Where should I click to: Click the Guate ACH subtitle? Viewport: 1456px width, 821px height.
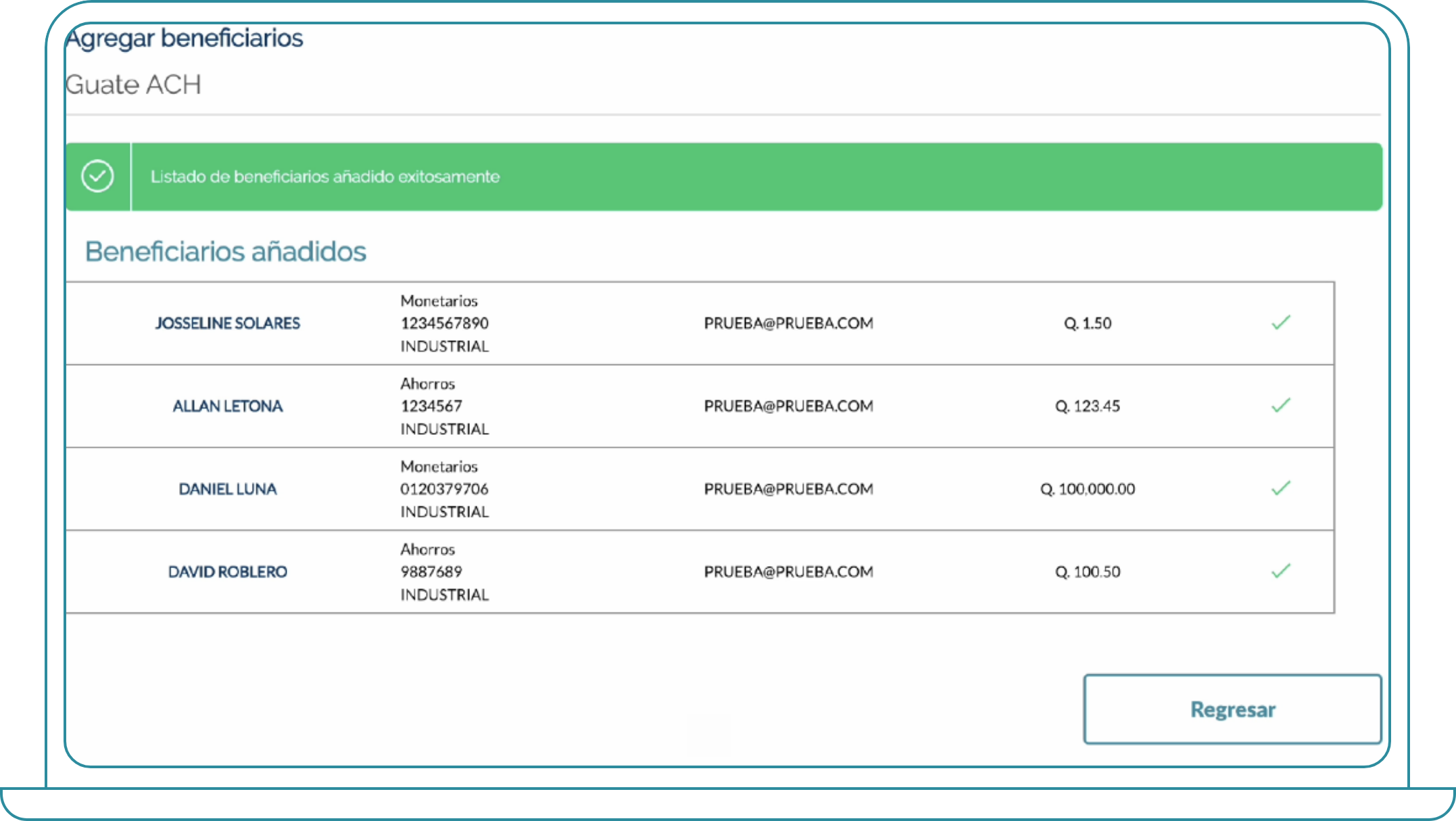(x=133, y=85)
